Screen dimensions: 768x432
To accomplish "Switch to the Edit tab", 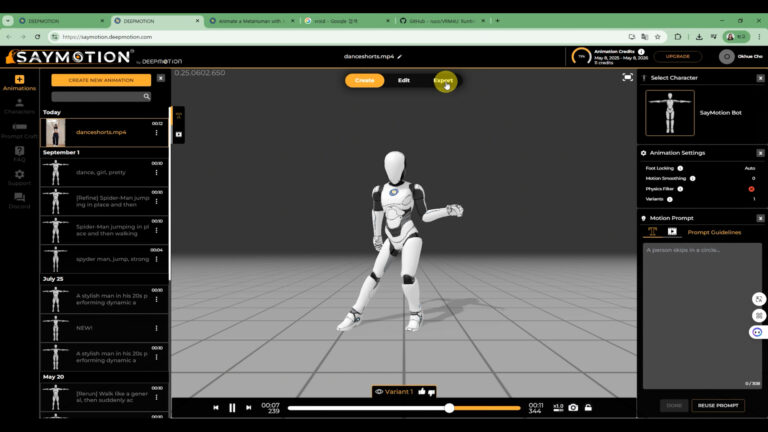I will click(x=404, y=80).
